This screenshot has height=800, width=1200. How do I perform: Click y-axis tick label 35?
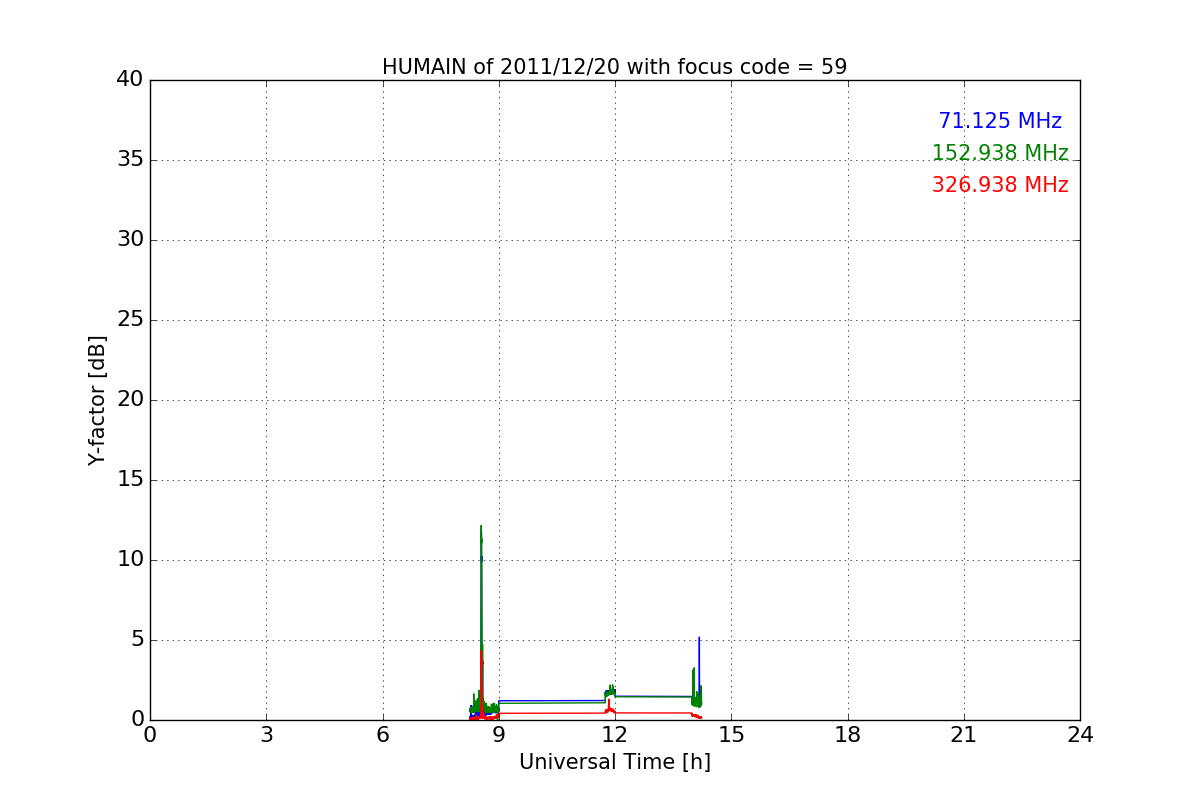[130, 160]
